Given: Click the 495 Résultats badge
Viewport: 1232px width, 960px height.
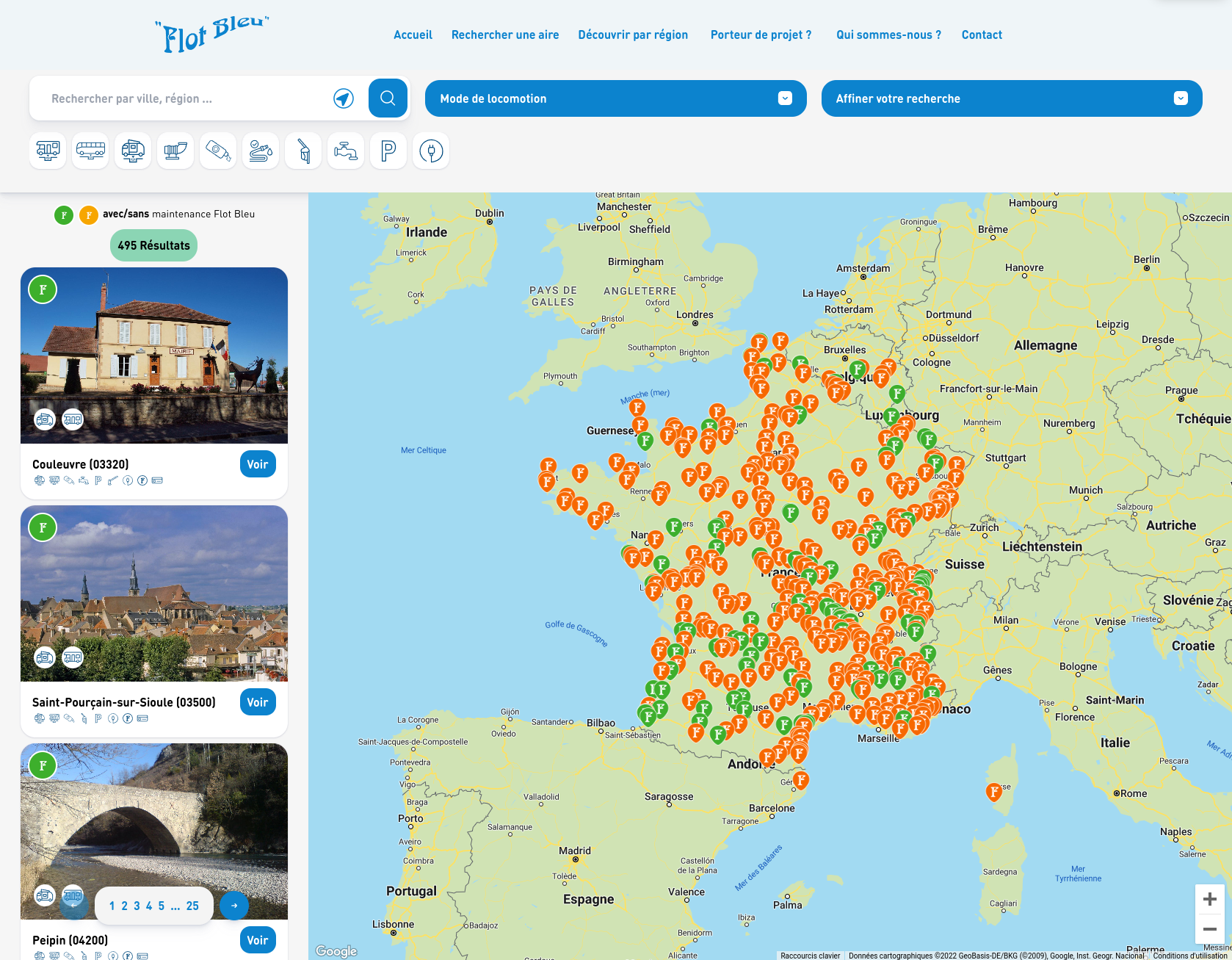Looking at the screenshot, I should pos(153,245).
